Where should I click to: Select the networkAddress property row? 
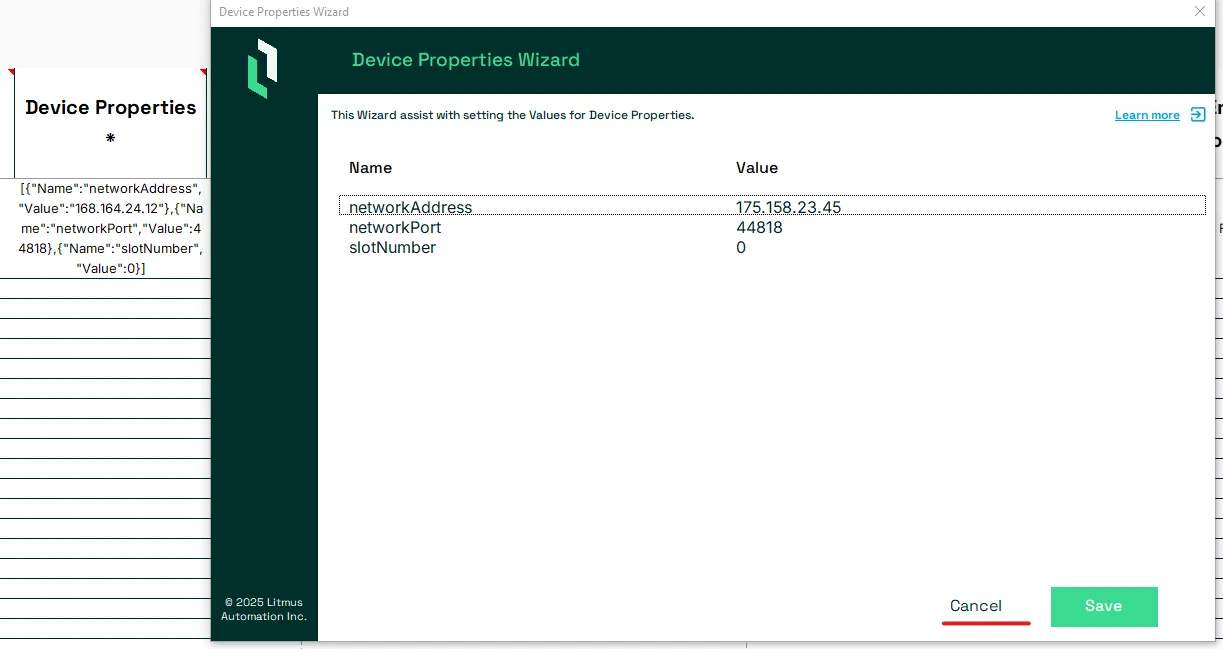point(772,205)
